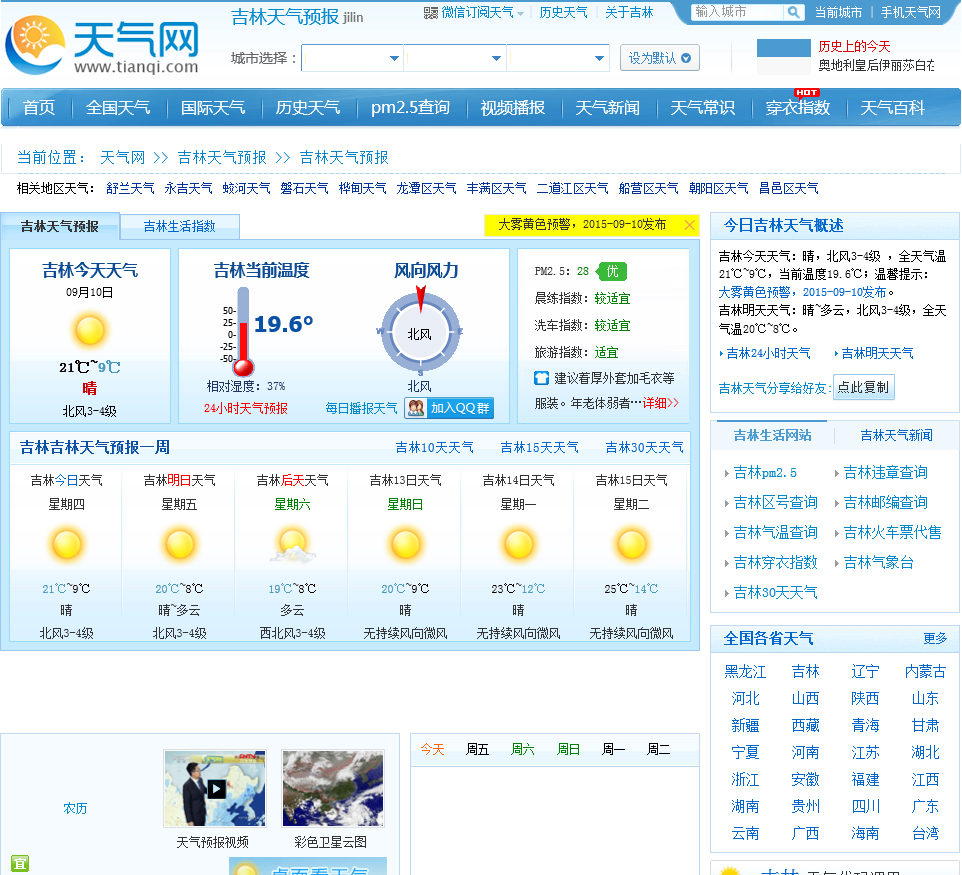Click the search magnifier icon
The width and height of the screenshot is (962, 875).
793,12
